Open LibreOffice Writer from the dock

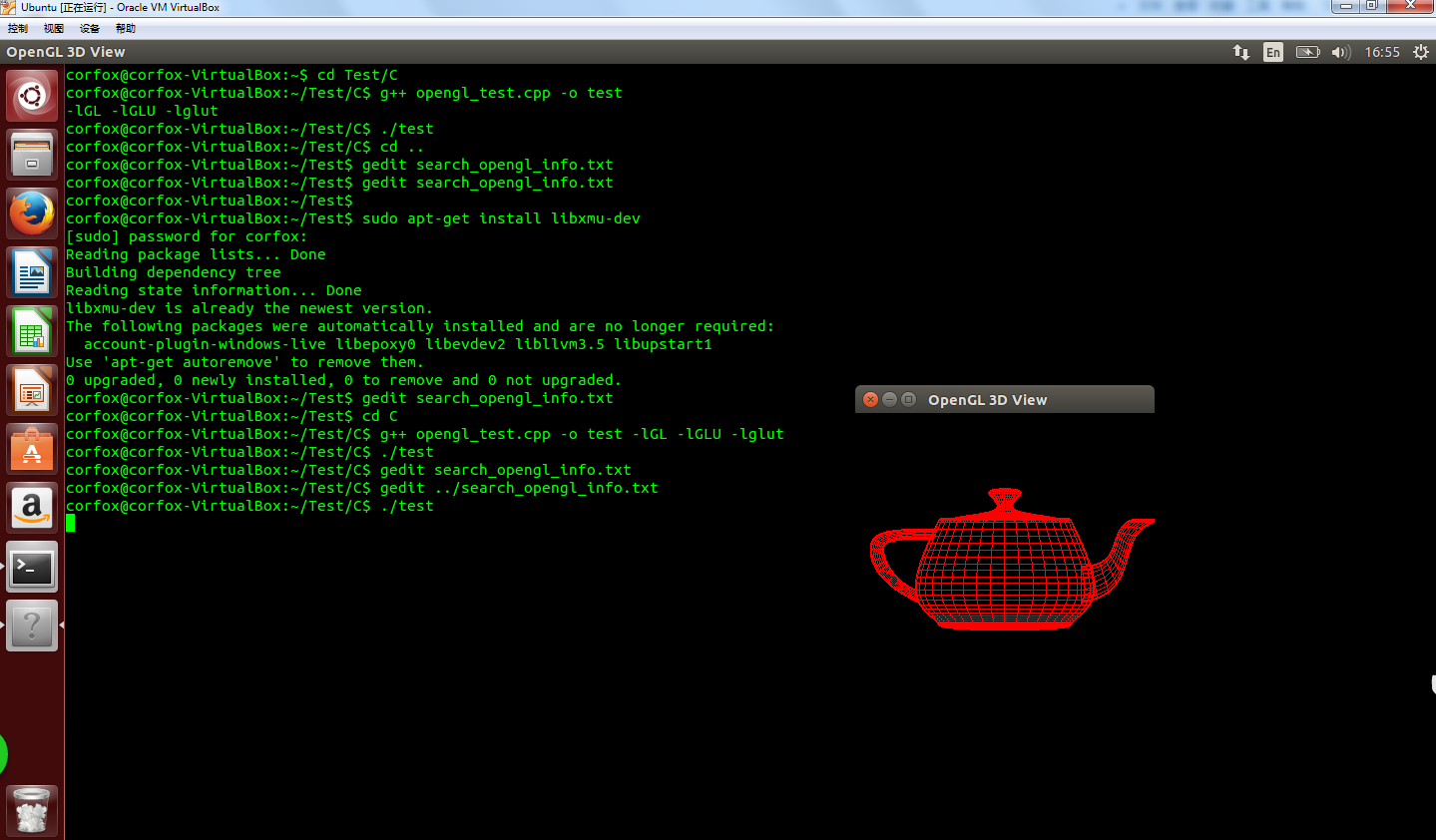click(32, 272)
